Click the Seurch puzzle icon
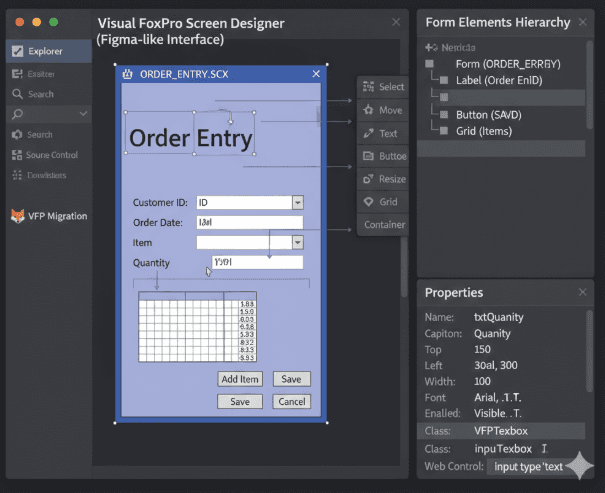Image resolution: width=605 pixels, height=493 pixels. (x=17, y=135)
